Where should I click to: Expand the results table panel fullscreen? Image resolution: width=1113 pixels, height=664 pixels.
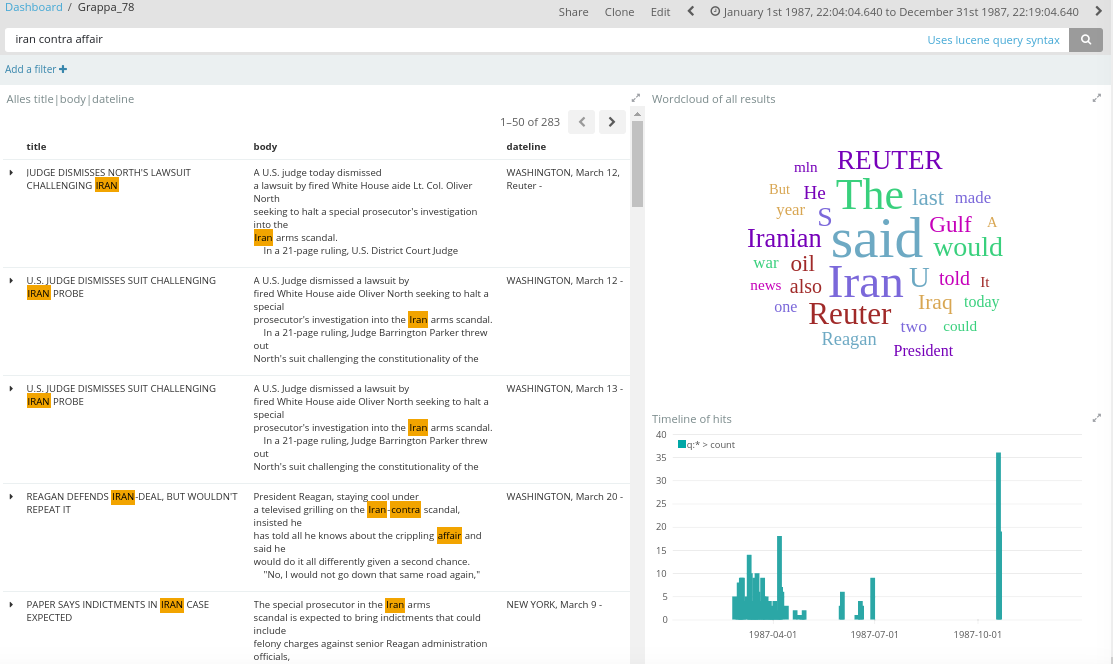(635, 98)
